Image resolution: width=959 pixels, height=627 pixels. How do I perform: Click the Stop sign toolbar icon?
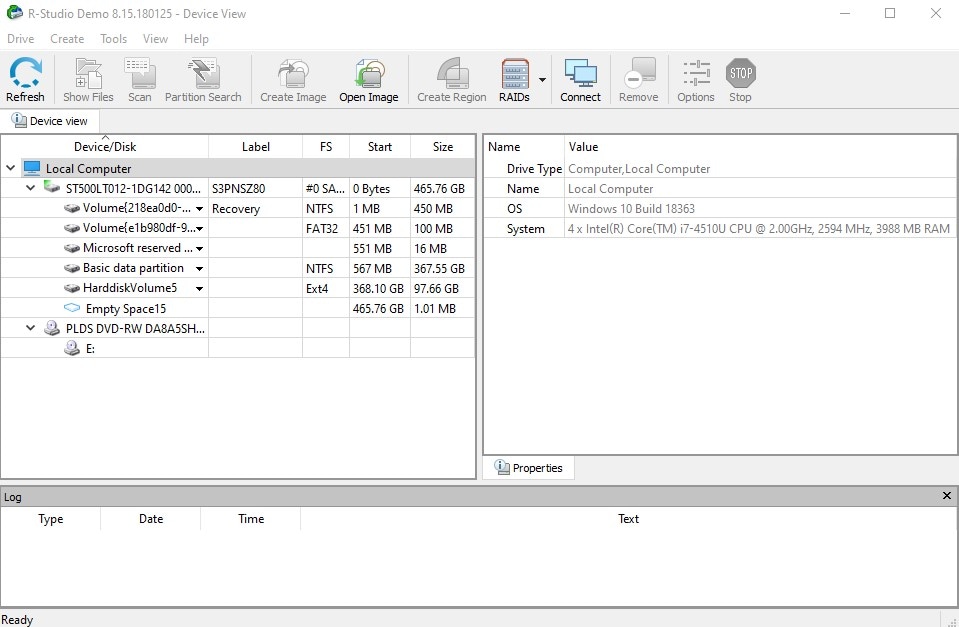click(x=740, y=73)
